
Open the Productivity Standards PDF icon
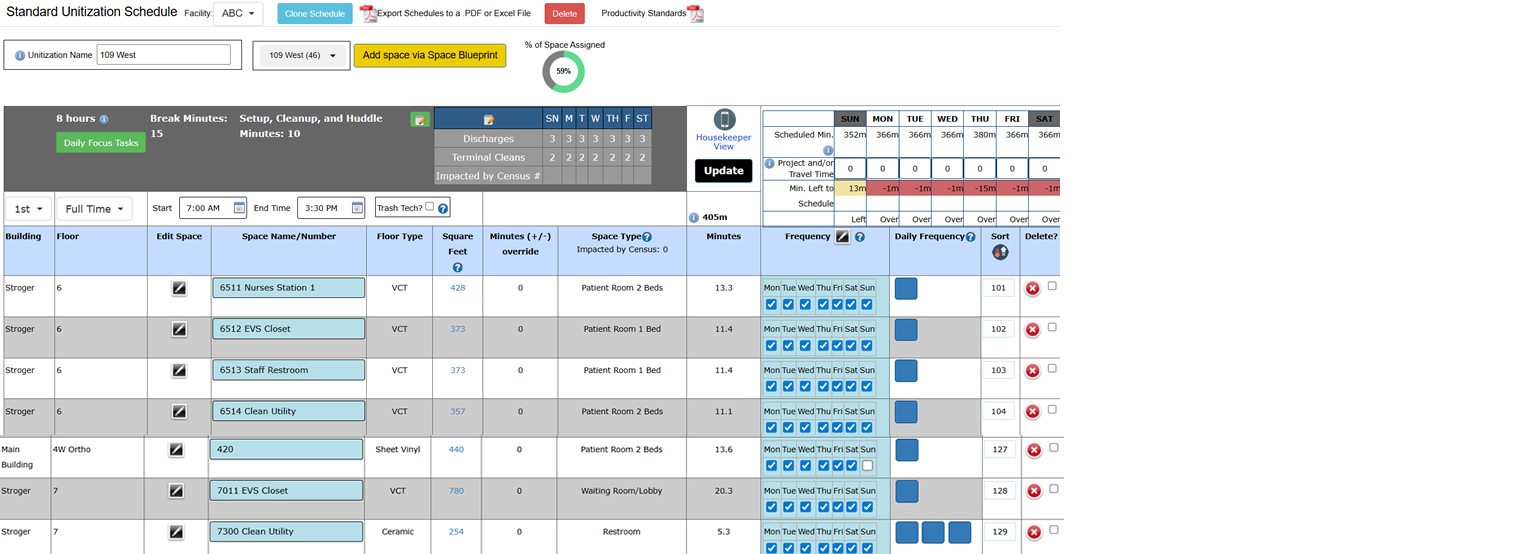pyautogui.click(x=695, y=14)
